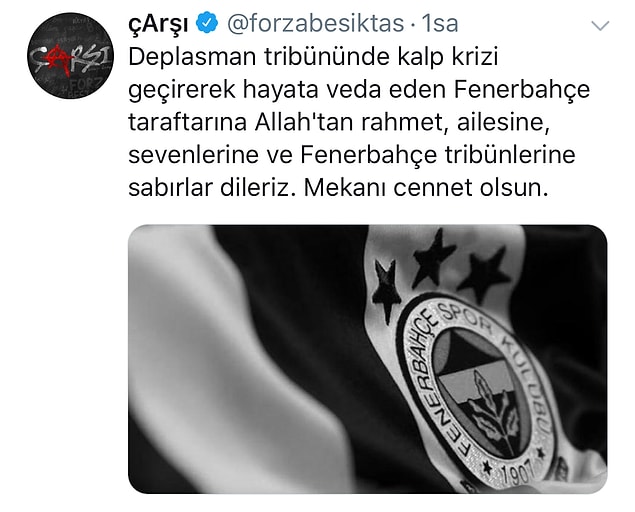Open the attached photo by its white stripe
The height and width of the screenshot is (512, 635).
(x=227, y=356)
